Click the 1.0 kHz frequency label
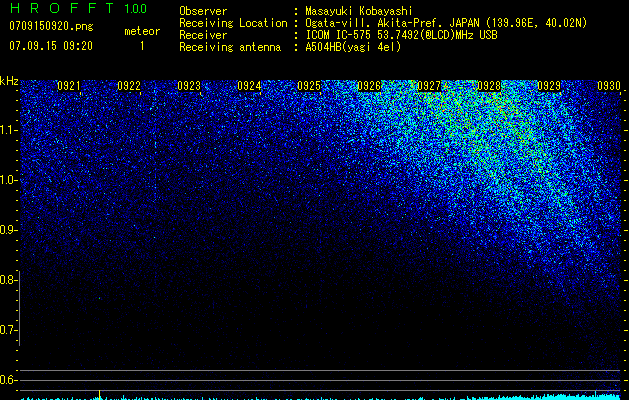 (8, 180)
